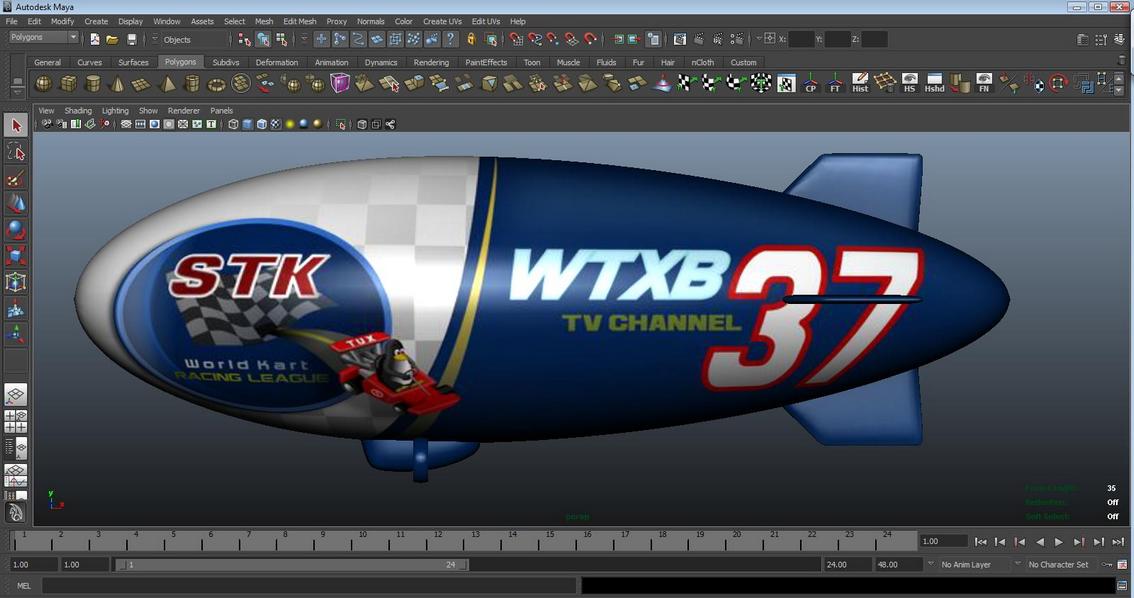
Task: Click the save scene icon
Action: click(131, 40)
